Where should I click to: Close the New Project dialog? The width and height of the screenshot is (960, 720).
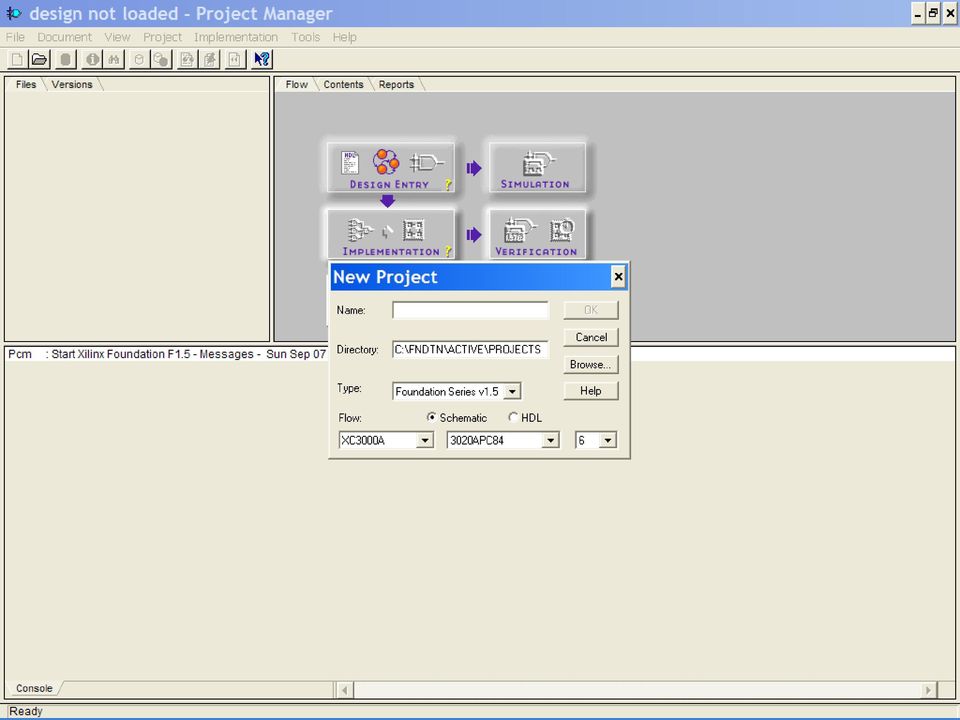coord(618,277)
